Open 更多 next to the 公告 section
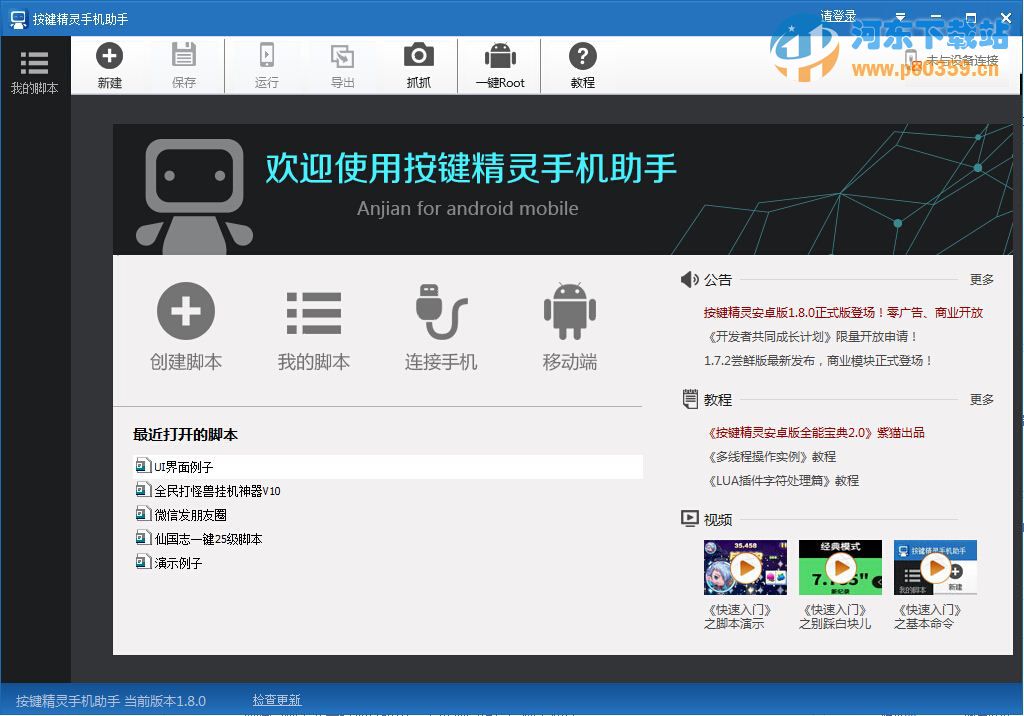The width and height of the screenshot is (1024, 716). pos(981,280)
